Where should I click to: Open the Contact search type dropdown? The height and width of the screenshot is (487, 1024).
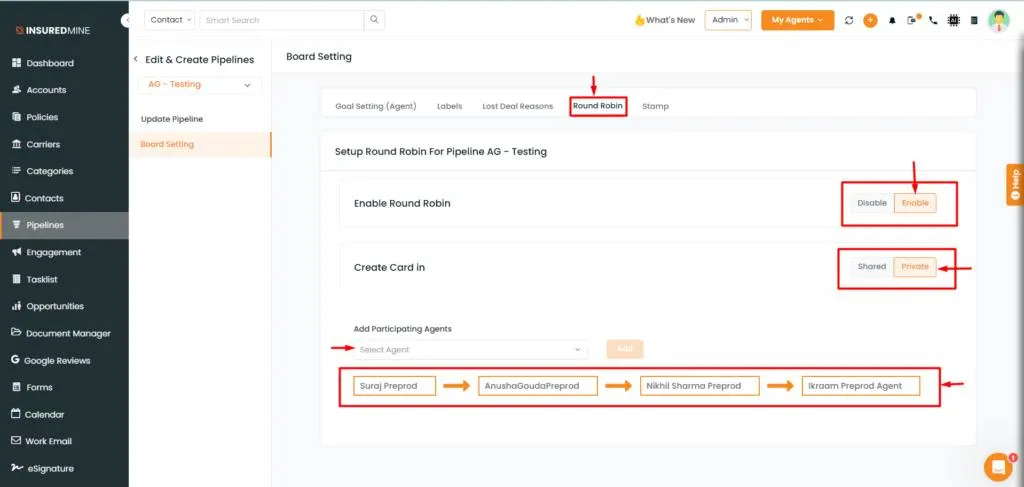tap(170, 20)
